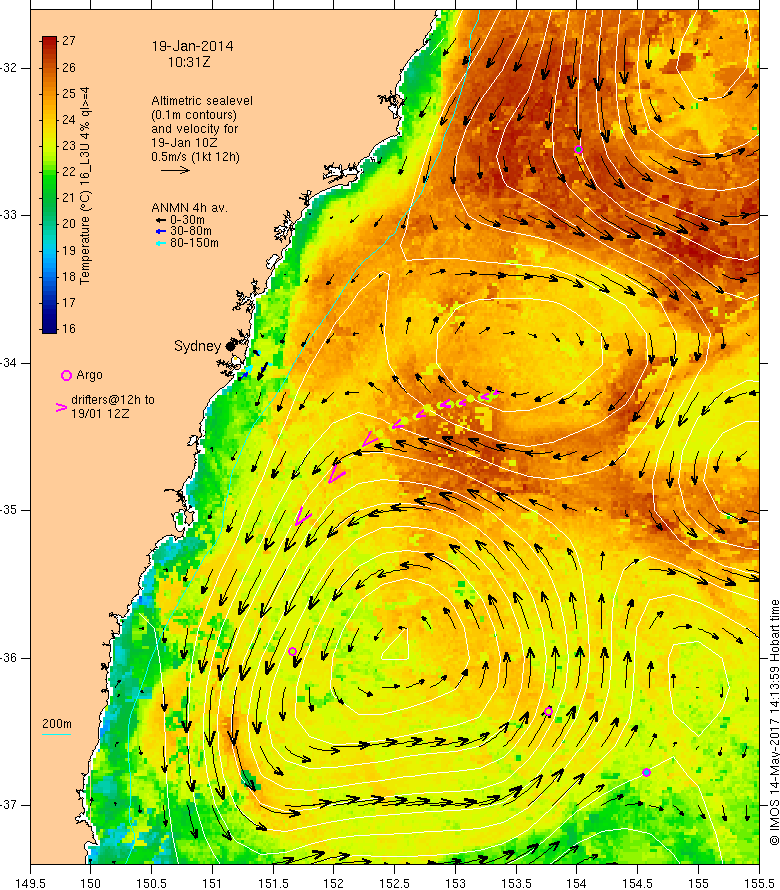Image resolution: width=780 pixels, height=890 pixels.
Task: Click the 155.5 longitude axis label
Action: (759, 883)
